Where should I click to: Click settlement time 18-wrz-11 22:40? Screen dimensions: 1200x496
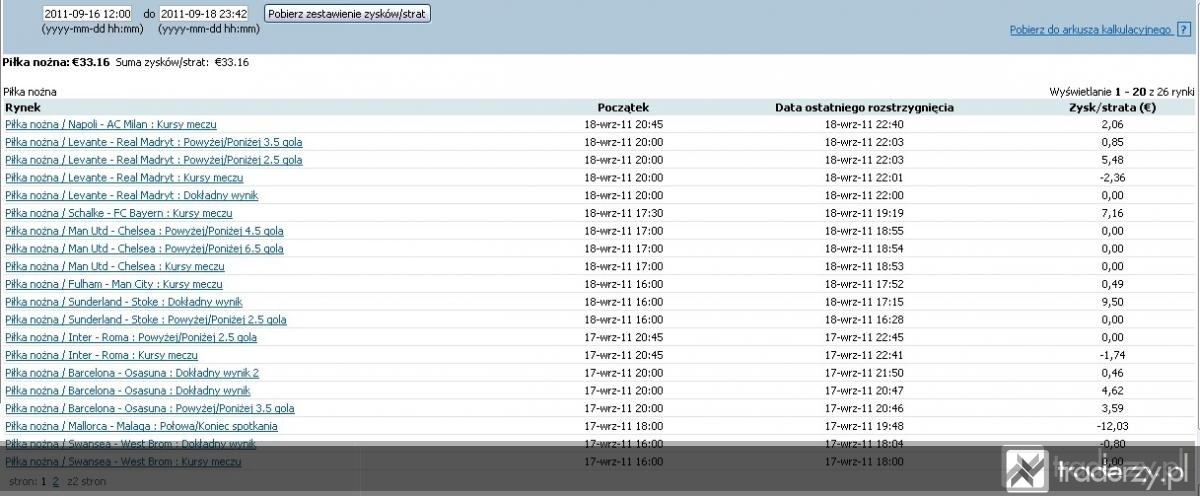point(864,125)
